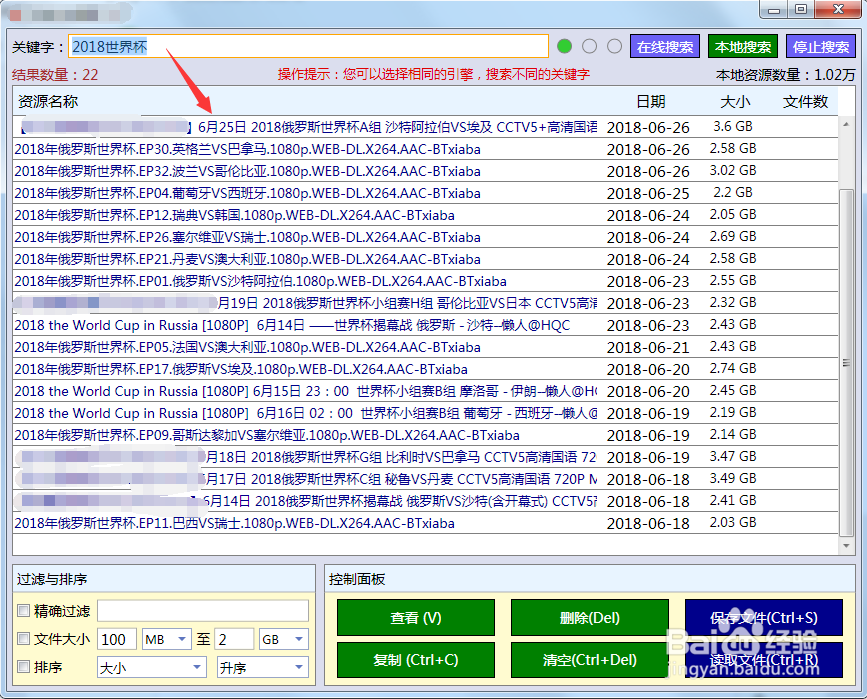Sort by the 日期 column header
The height and width of the screenshot is (699, 867).
[650, 101]
